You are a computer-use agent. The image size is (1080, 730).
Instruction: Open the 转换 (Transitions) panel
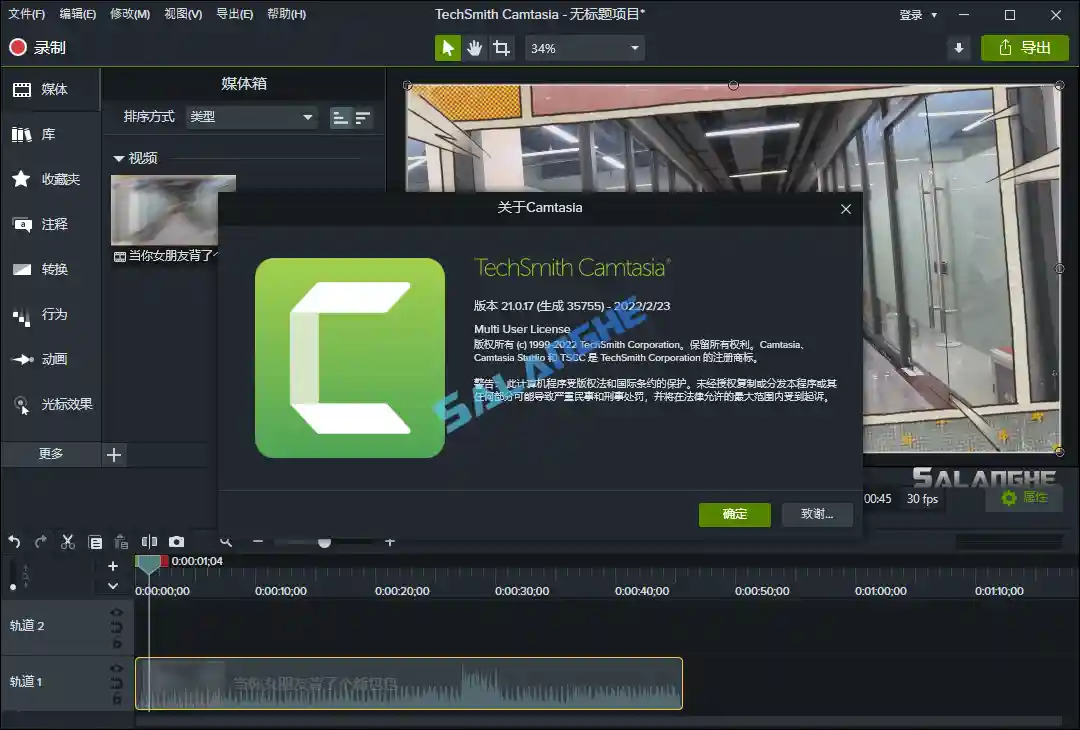pyautogui.click(x=51, y=270)
